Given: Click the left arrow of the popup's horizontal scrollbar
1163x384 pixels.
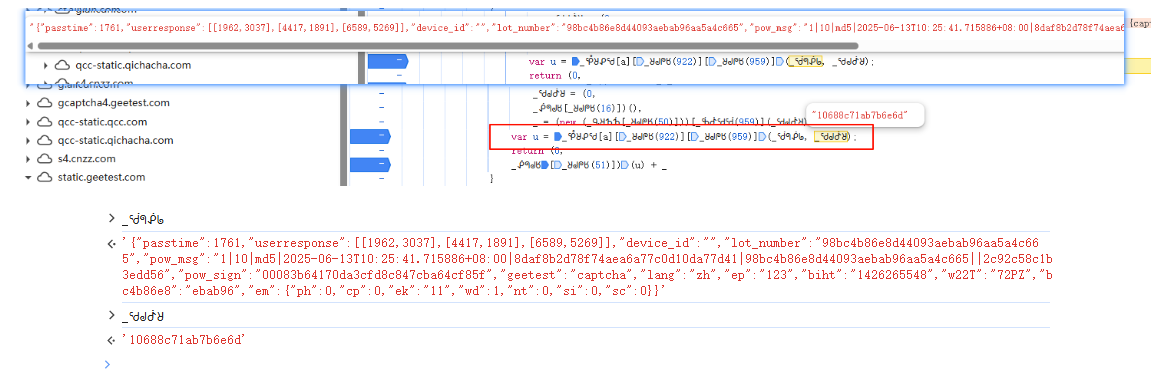Looking at the screenshot, I should tap(31, 46).
